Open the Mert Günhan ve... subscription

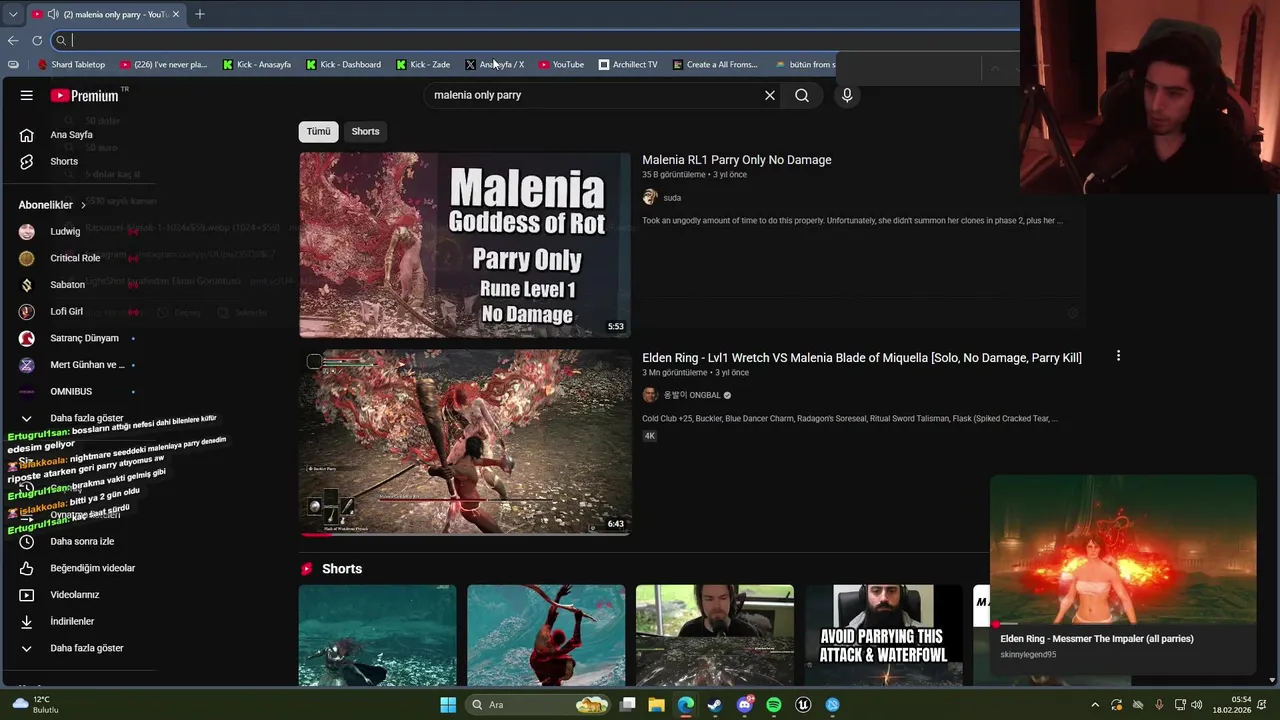85,365
